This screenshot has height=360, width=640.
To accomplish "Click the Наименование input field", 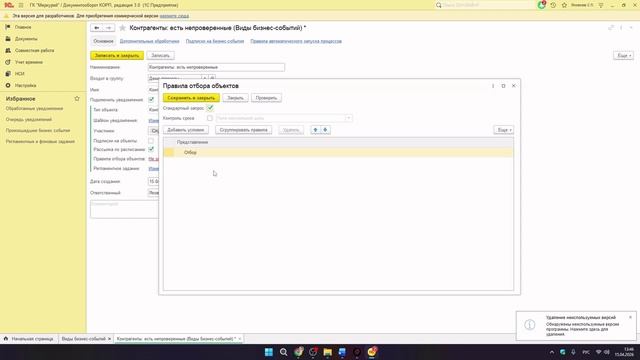I will pos(216,67).
